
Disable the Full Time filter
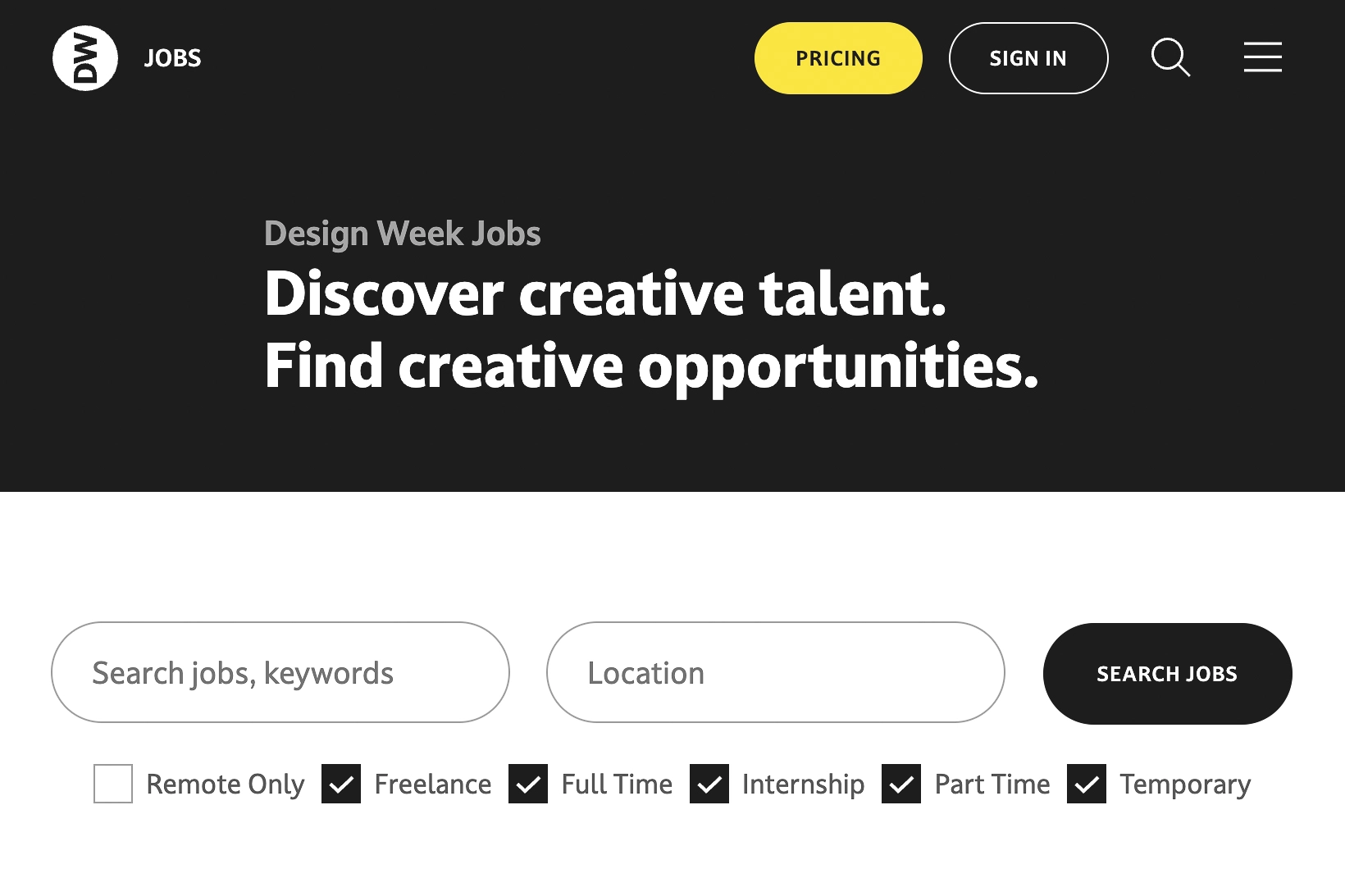[527, 784]
